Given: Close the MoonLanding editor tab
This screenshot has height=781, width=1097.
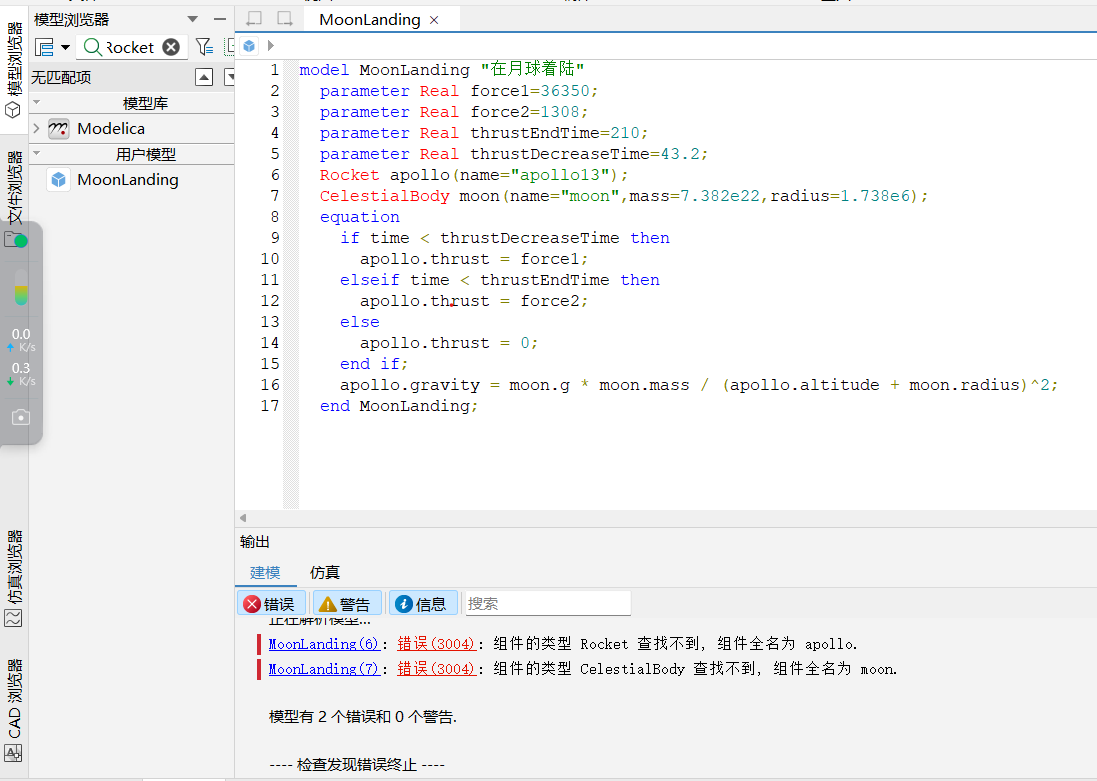Looking at the screenshot, I should click(x=434, y=20).
